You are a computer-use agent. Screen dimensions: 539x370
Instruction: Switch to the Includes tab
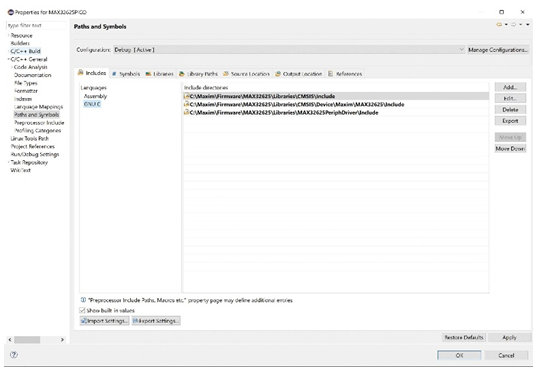coord(92,73)
